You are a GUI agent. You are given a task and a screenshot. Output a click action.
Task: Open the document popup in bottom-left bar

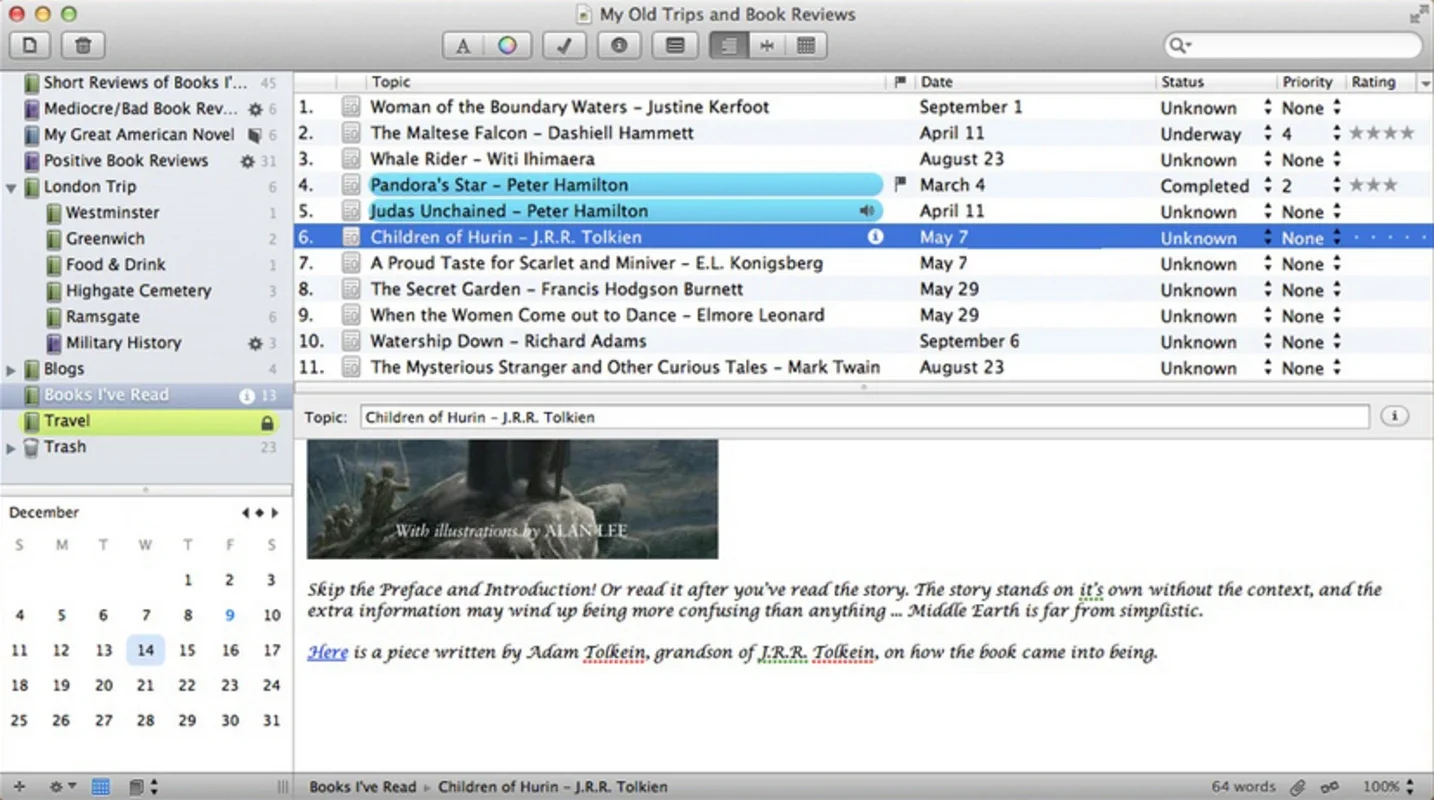(144, 787)
